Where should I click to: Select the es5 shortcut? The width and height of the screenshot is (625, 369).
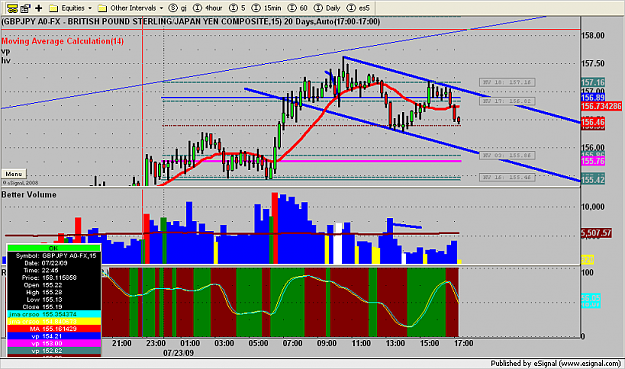pos(358,8)
